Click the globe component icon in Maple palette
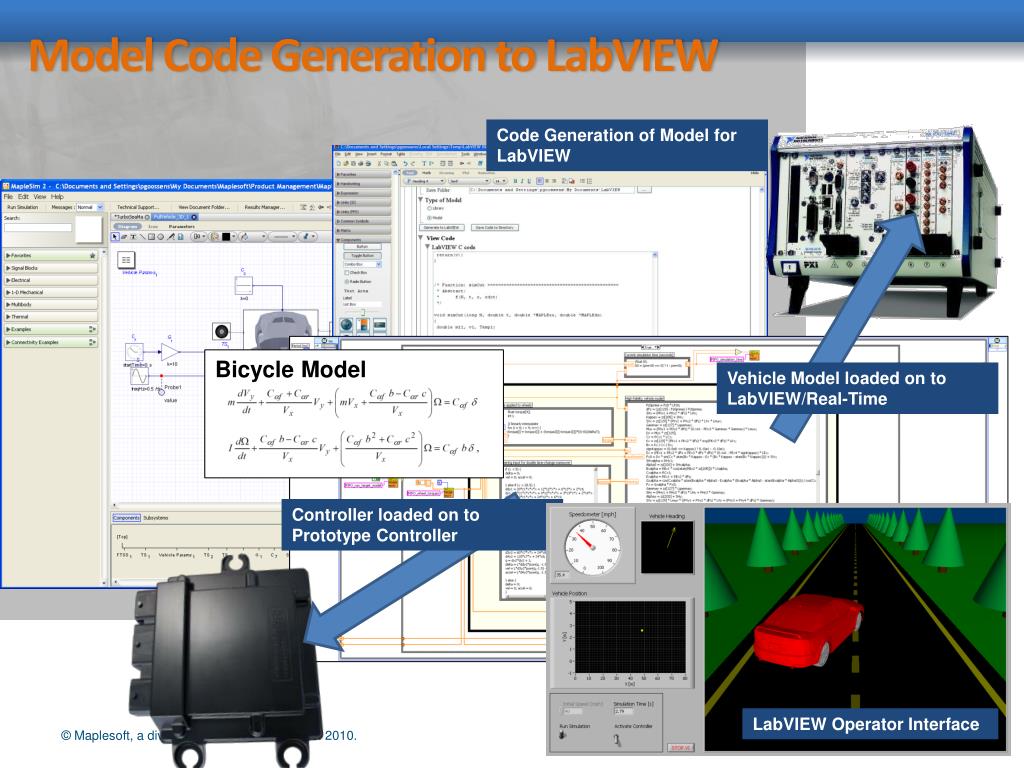 pos(346,325)
